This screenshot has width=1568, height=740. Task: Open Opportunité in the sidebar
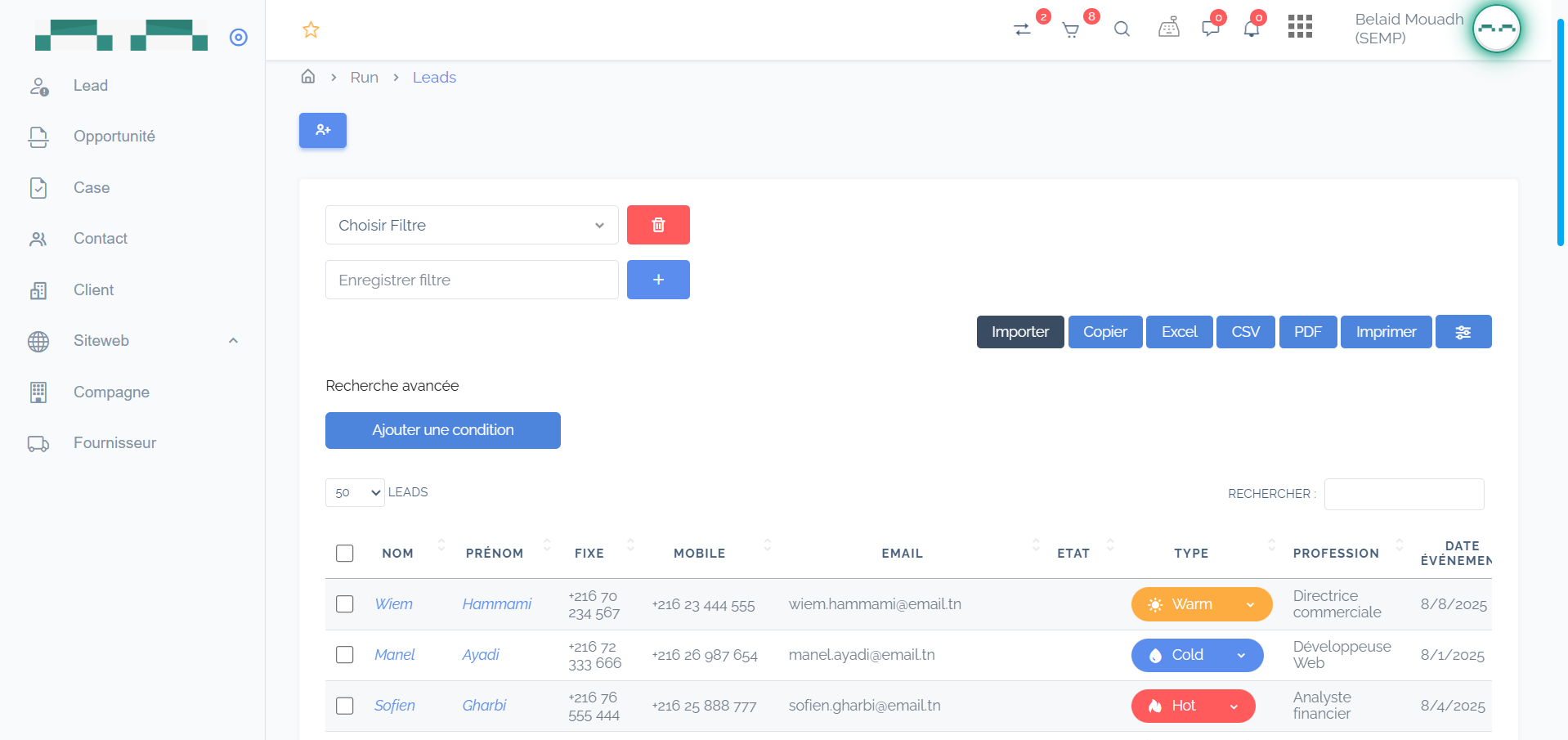114,137
